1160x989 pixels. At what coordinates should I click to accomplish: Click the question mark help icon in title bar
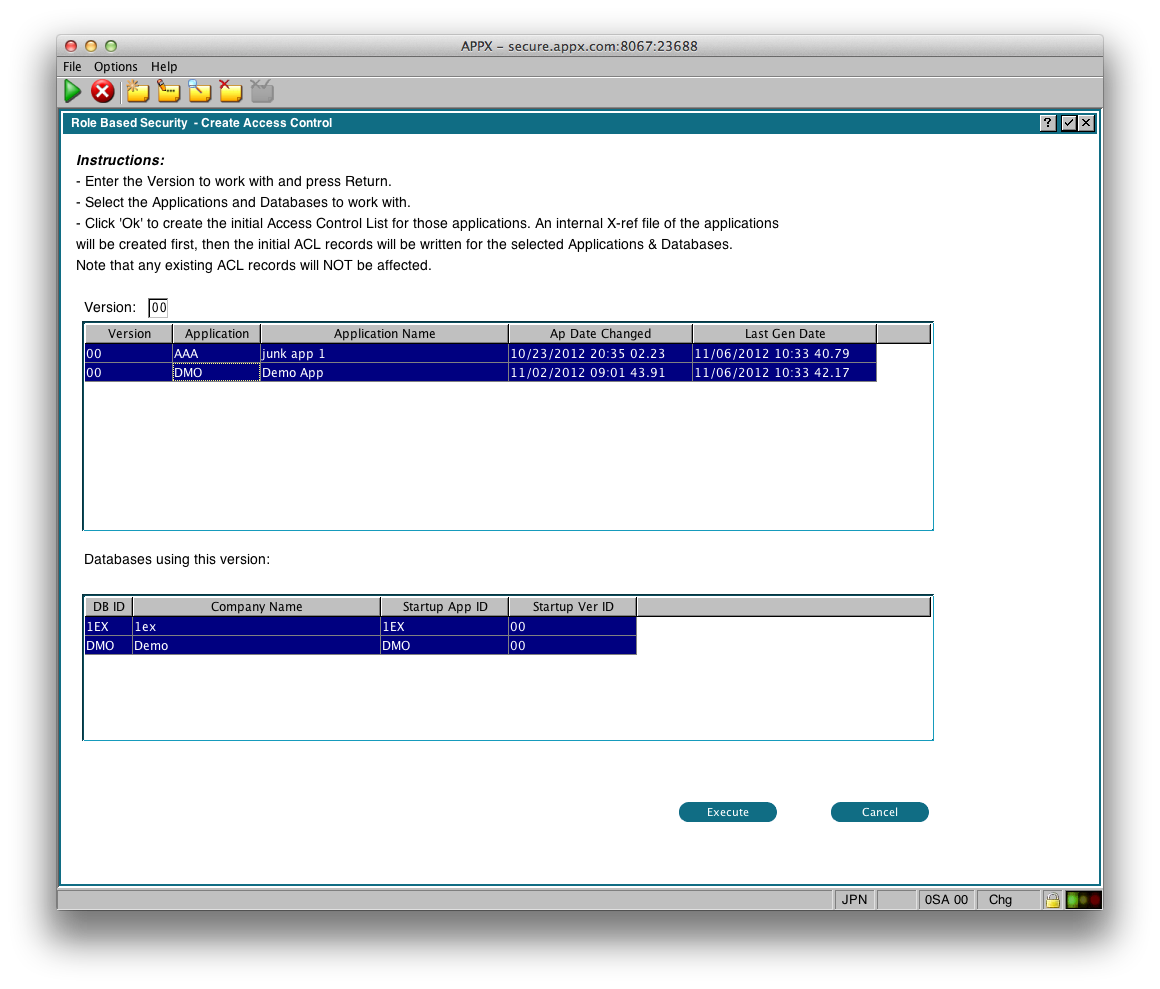[1047, 123]
